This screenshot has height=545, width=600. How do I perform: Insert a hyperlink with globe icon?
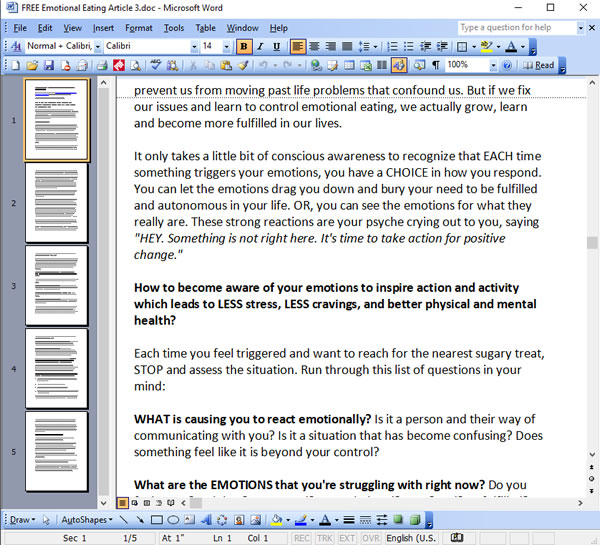pos(316,65)
